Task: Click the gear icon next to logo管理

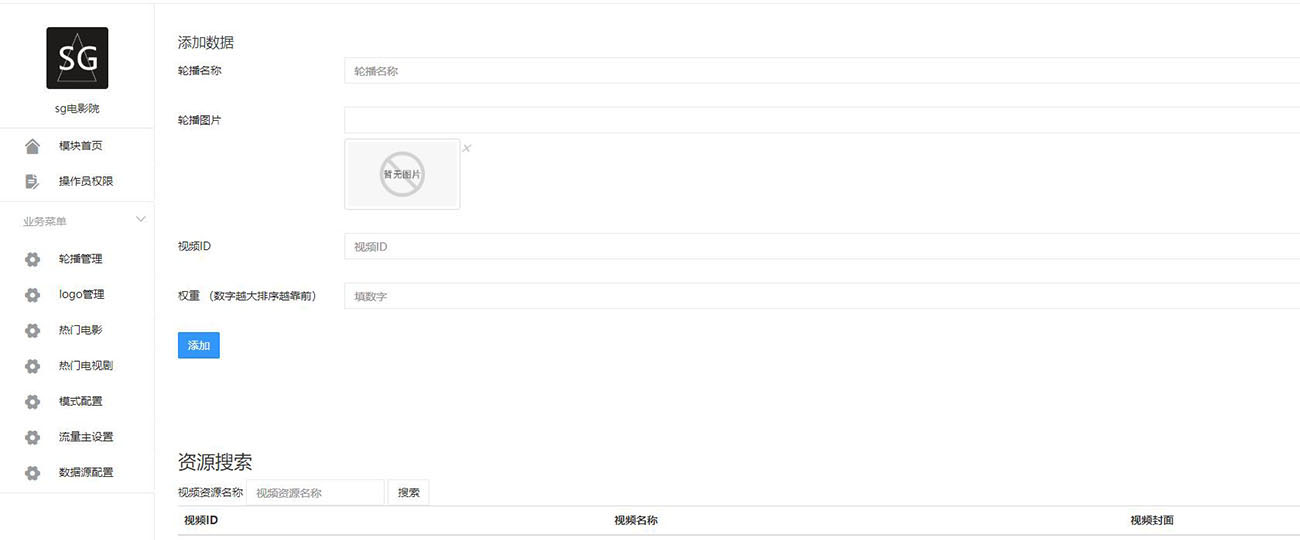Action: [32, 295]
